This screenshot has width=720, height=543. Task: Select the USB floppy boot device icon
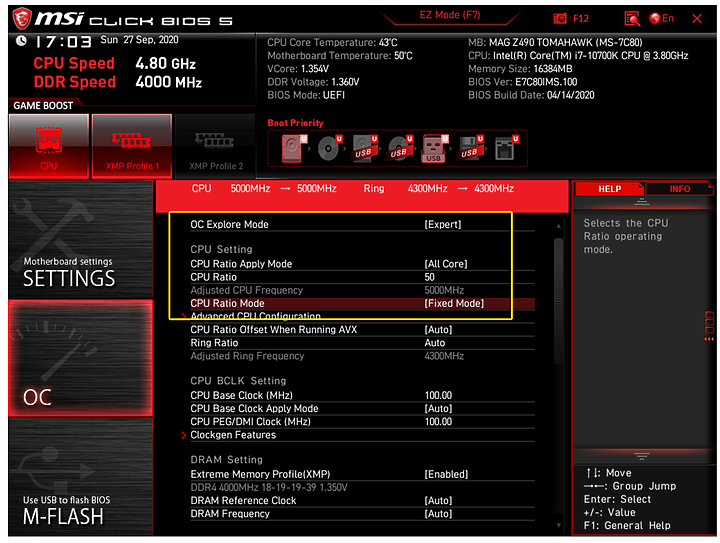(x=471, y=148)
